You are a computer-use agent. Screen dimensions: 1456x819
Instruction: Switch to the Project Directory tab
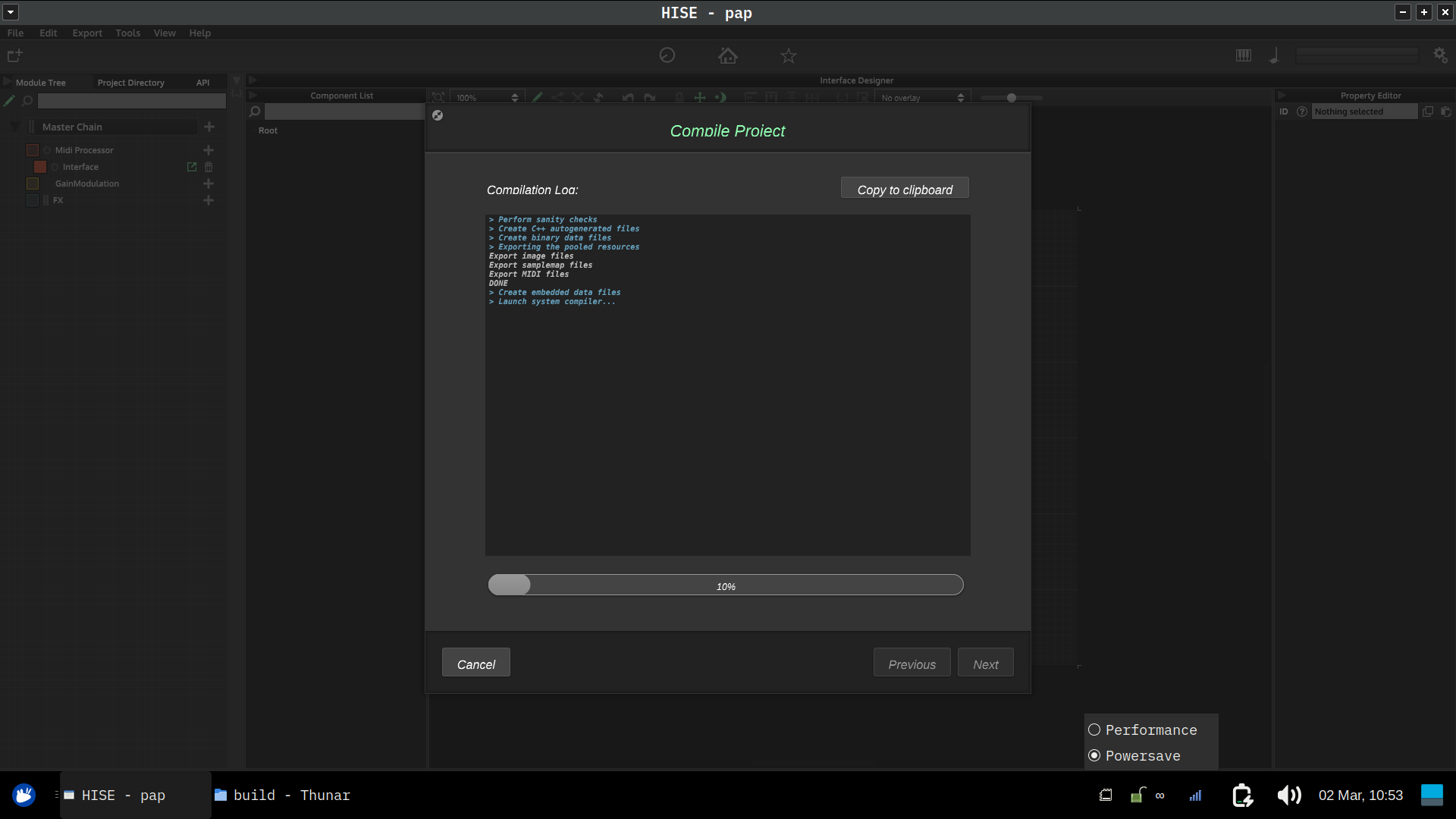pos(130,83)
